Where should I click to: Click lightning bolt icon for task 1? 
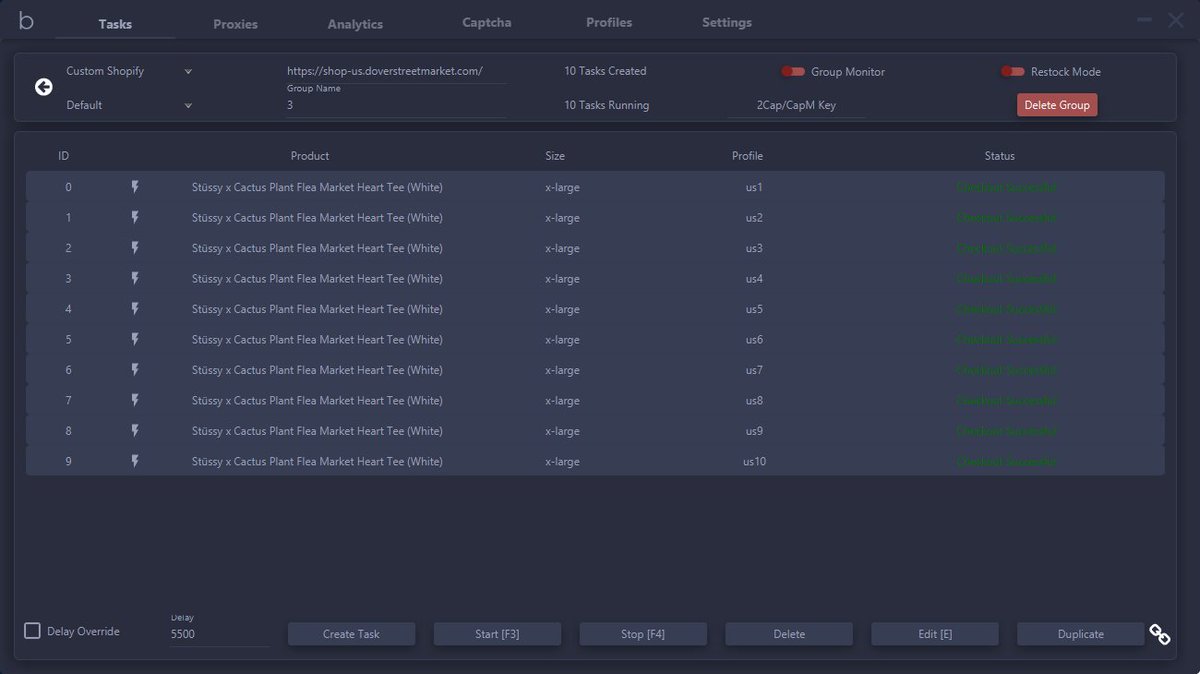(135, 217)
